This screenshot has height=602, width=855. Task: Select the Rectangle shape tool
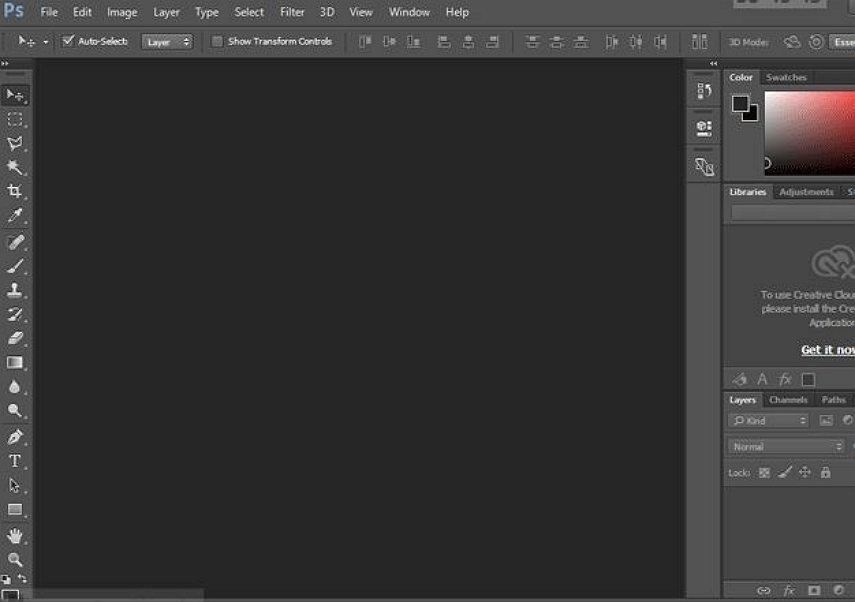coord(15,509)
